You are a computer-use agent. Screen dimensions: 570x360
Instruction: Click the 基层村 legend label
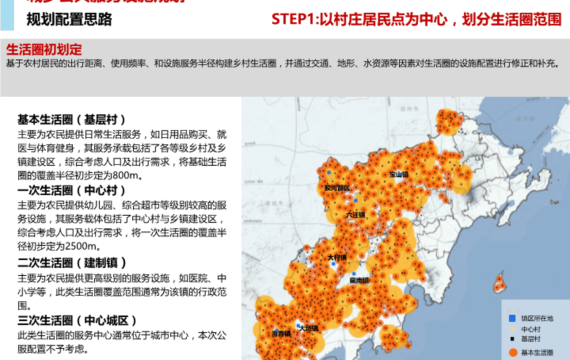coord(530,339)
